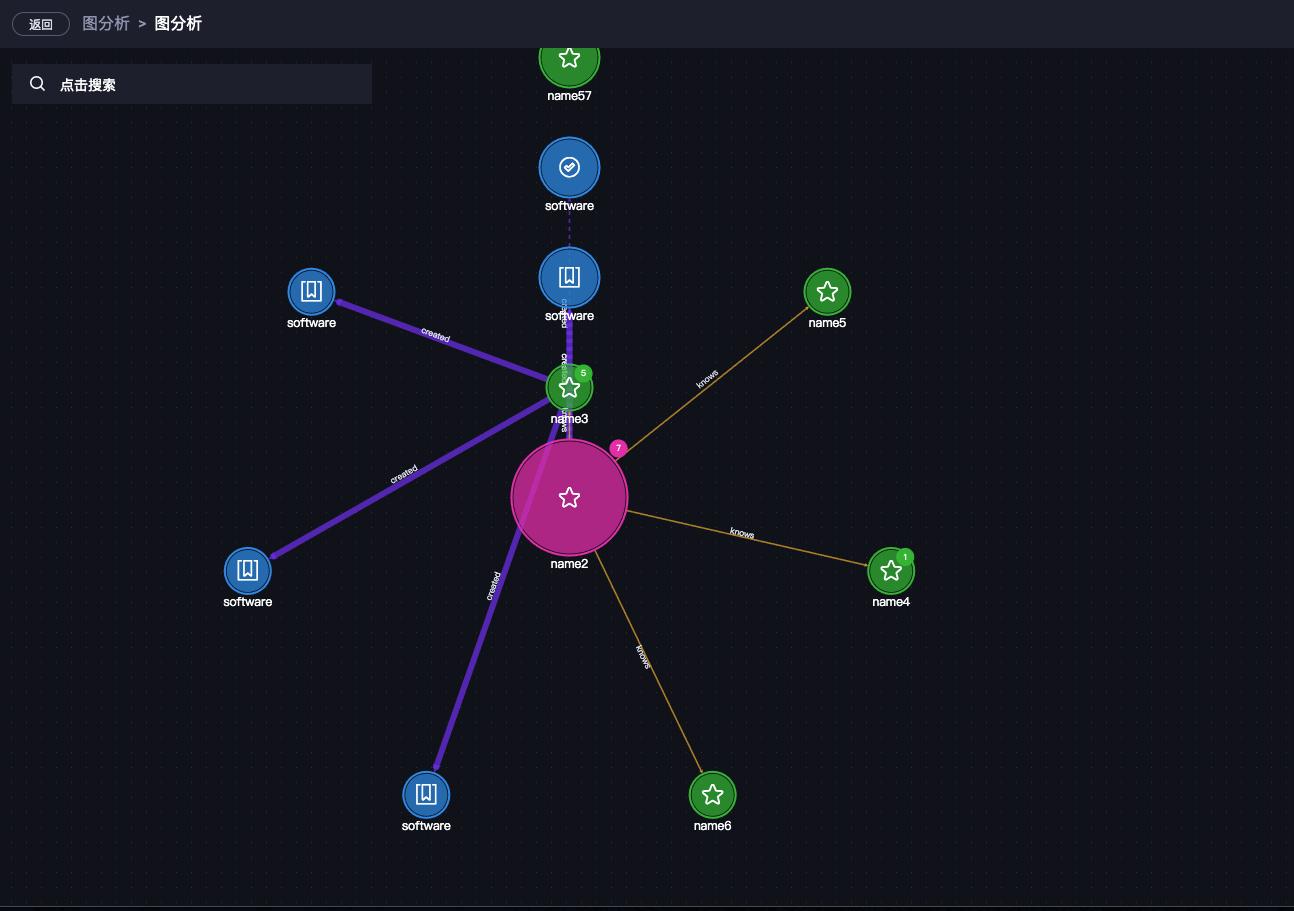This screenshot has width=1294, height=911.
Task: Select the pink name2 person node
Action: pos(569,496)
